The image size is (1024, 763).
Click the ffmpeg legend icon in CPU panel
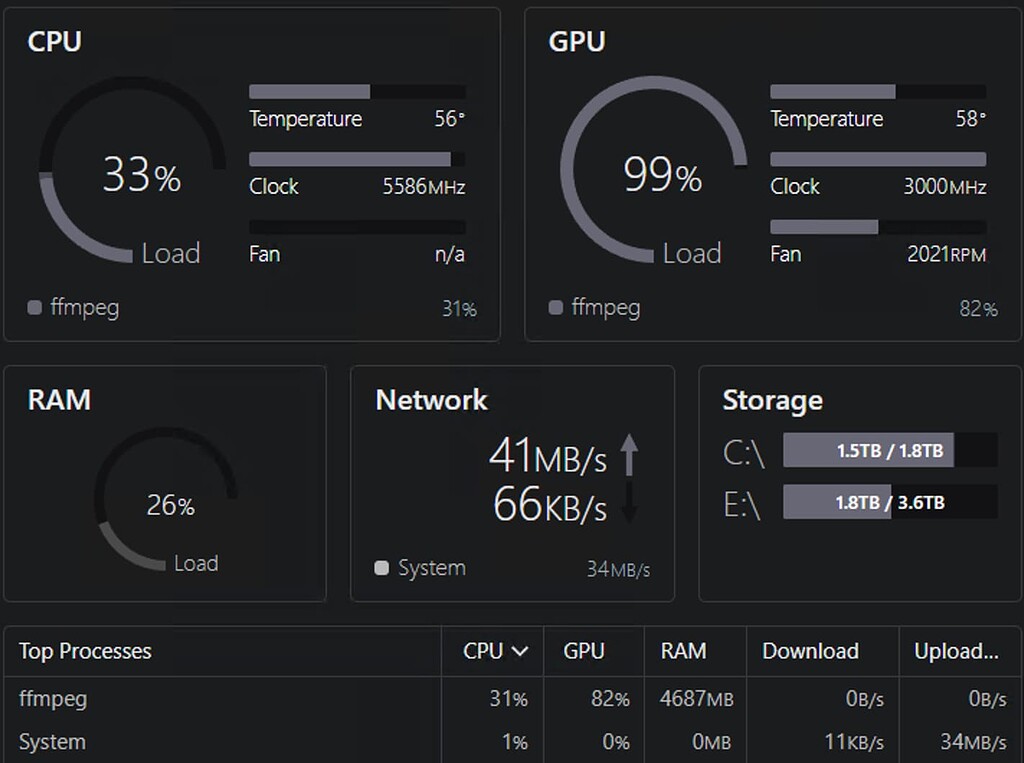click(34, 309)
